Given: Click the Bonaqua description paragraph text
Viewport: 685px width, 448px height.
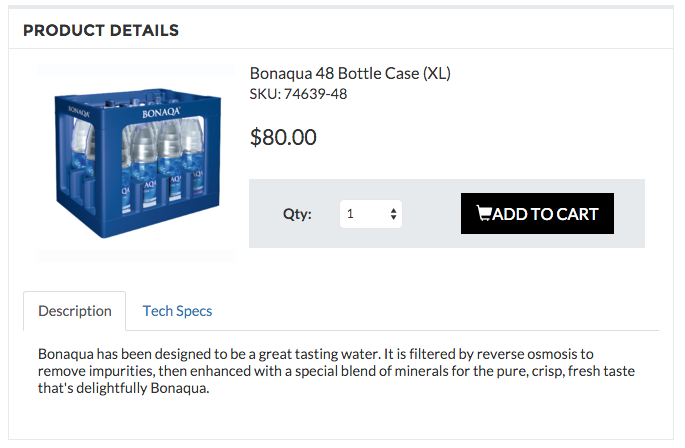Looking at the screenshot, I should pyautogui.click(x=336, y=371).
